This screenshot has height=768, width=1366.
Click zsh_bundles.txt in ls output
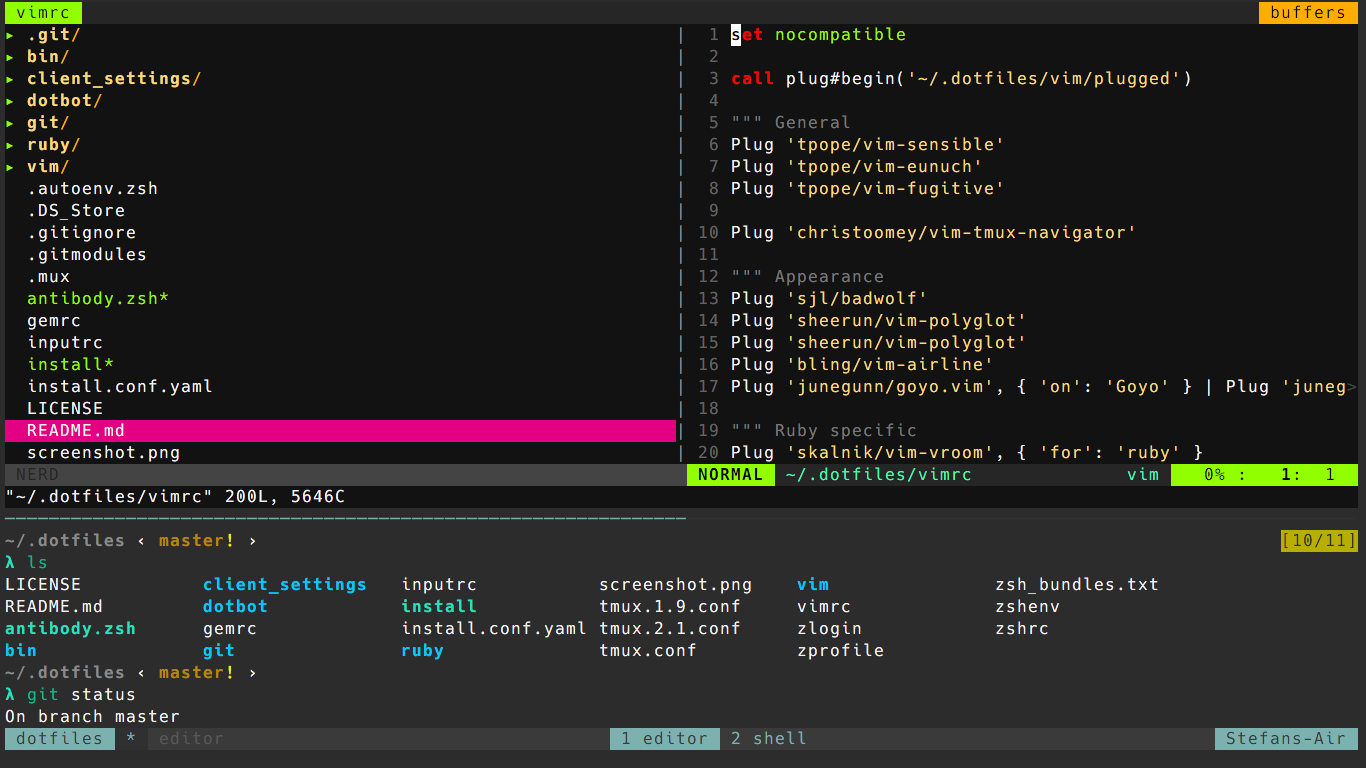(x=1077, y=585)
